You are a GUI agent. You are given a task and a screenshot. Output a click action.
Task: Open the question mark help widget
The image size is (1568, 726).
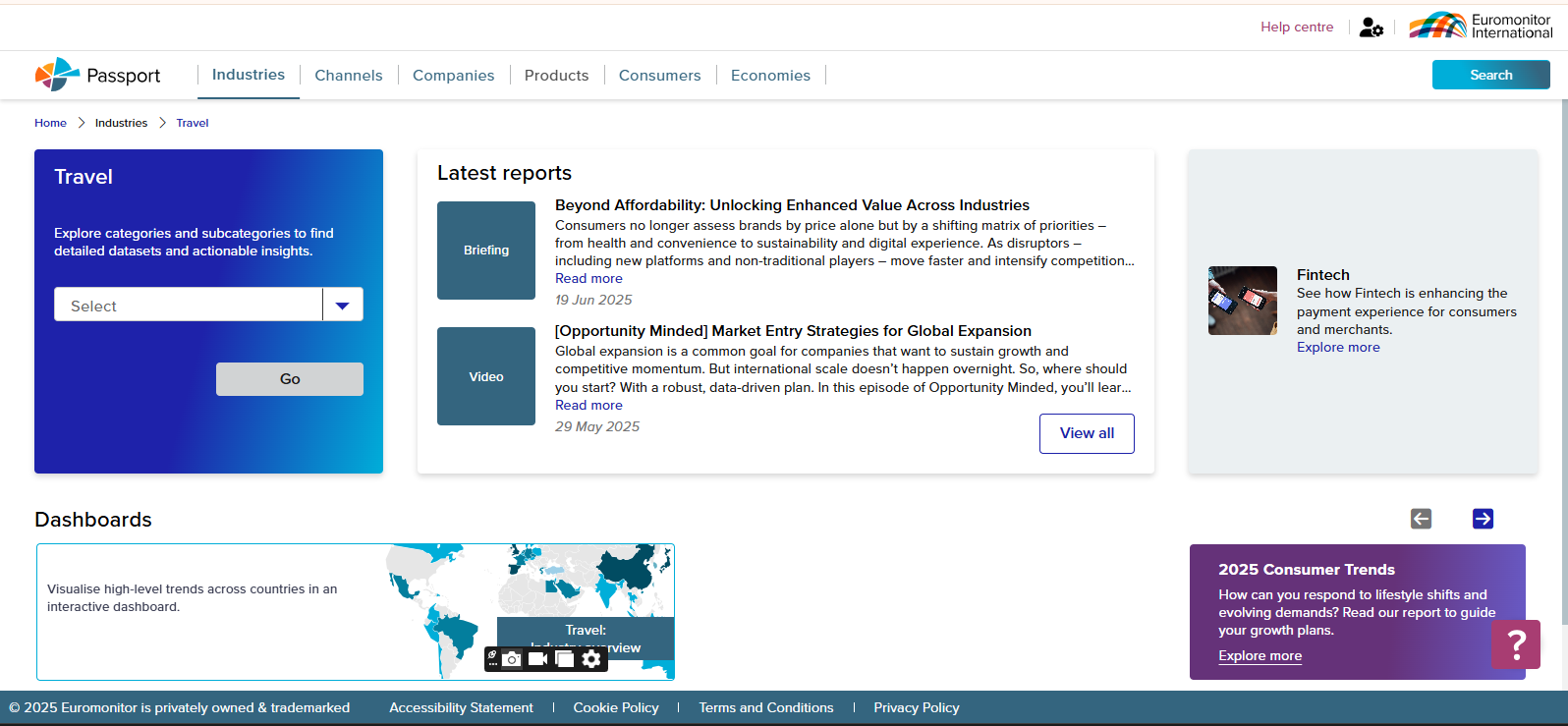pyautogui.click(x=1515, y=644)
